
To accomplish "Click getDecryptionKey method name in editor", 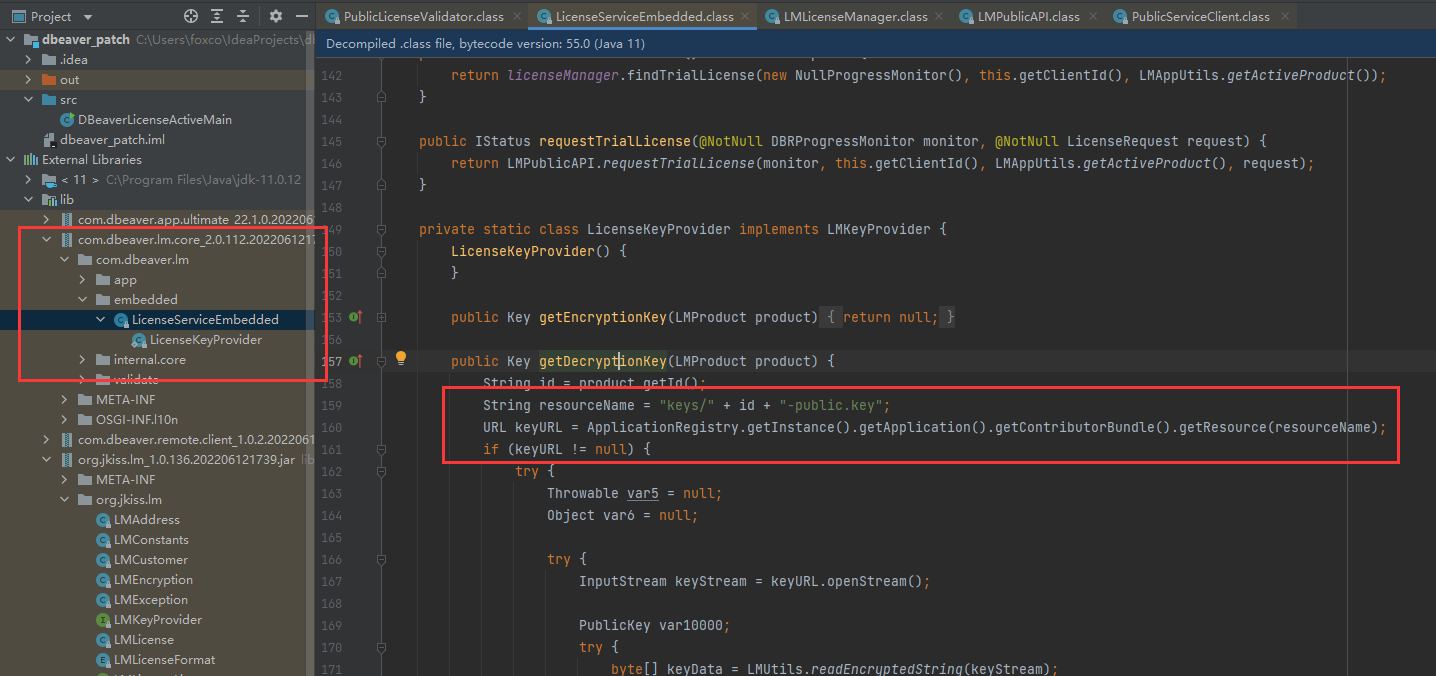I will pyautogui.click(x=603, y=361).
